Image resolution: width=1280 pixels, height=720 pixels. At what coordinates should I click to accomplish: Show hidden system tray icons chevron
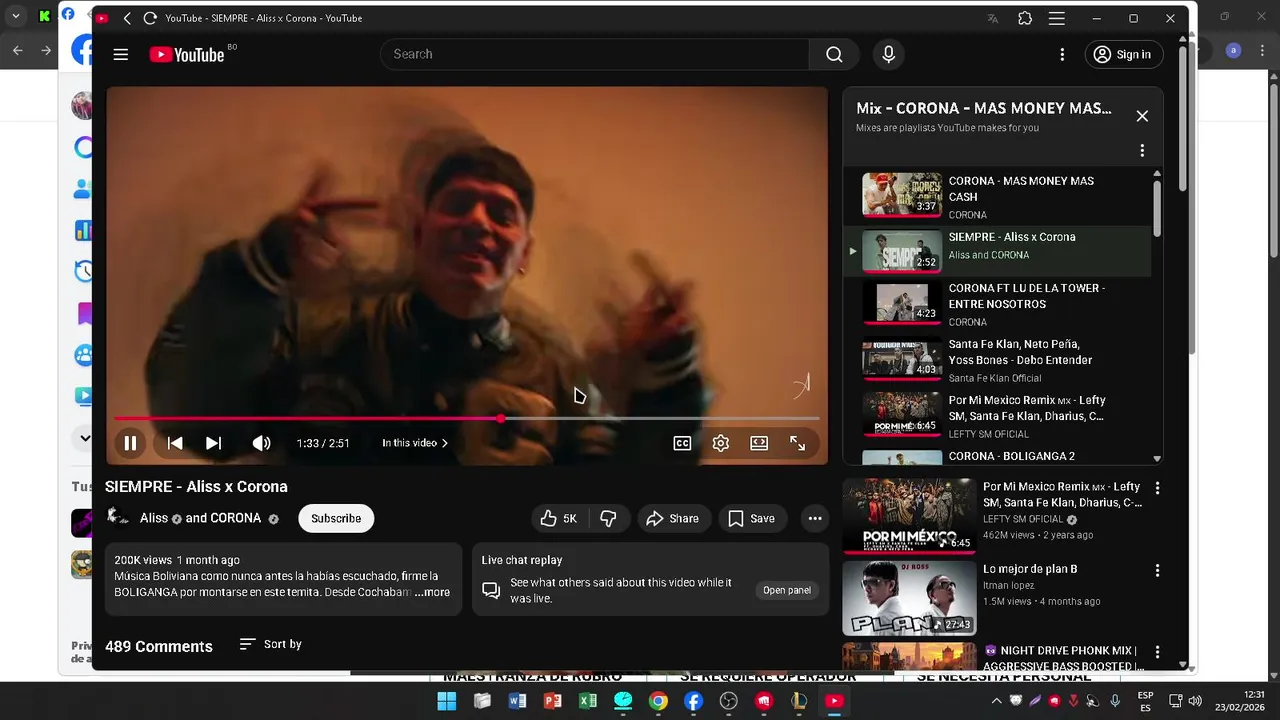tap(996, 701)
